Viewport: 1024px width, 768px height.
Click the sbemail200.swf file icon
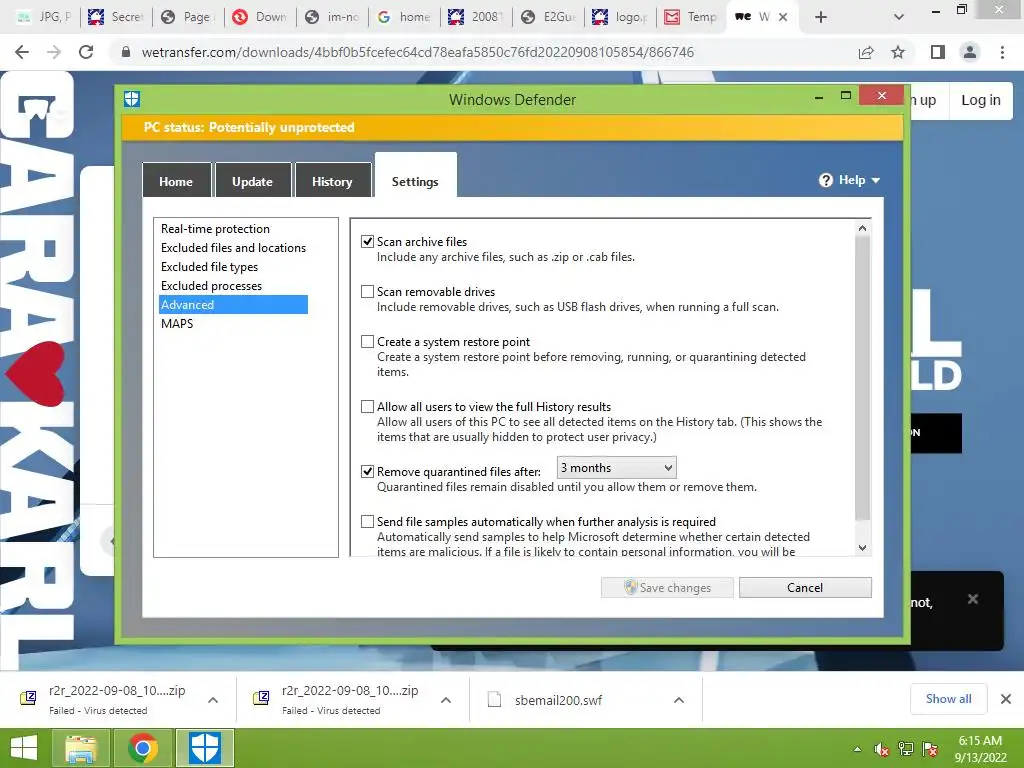tap(494, 699)
